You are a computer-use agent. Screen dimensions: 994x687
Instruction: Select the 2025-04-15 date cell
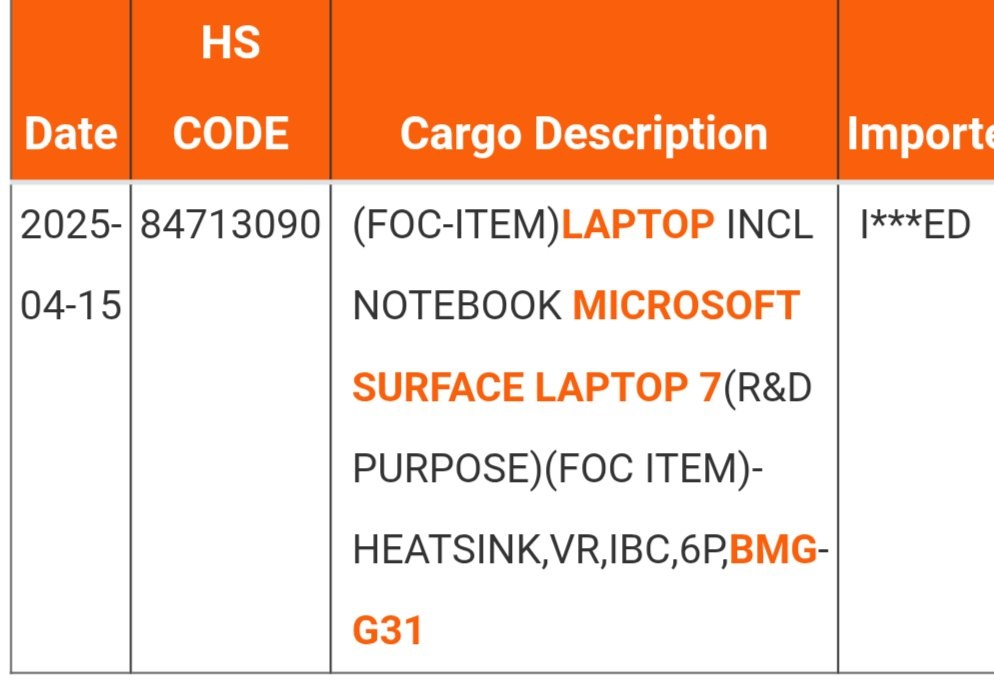click(x=70, y=265)
